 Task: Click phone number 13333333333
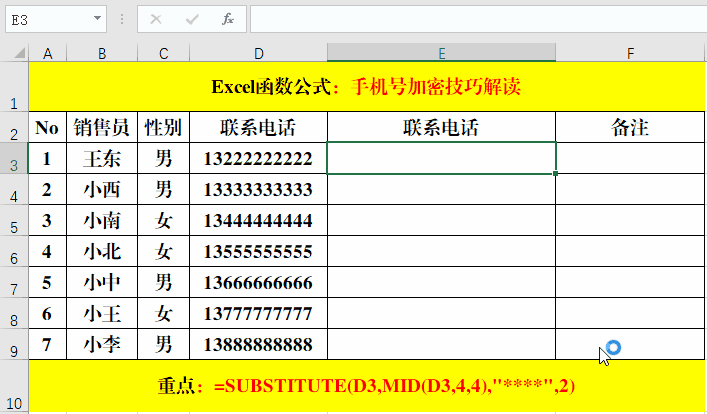pos(258,189)
